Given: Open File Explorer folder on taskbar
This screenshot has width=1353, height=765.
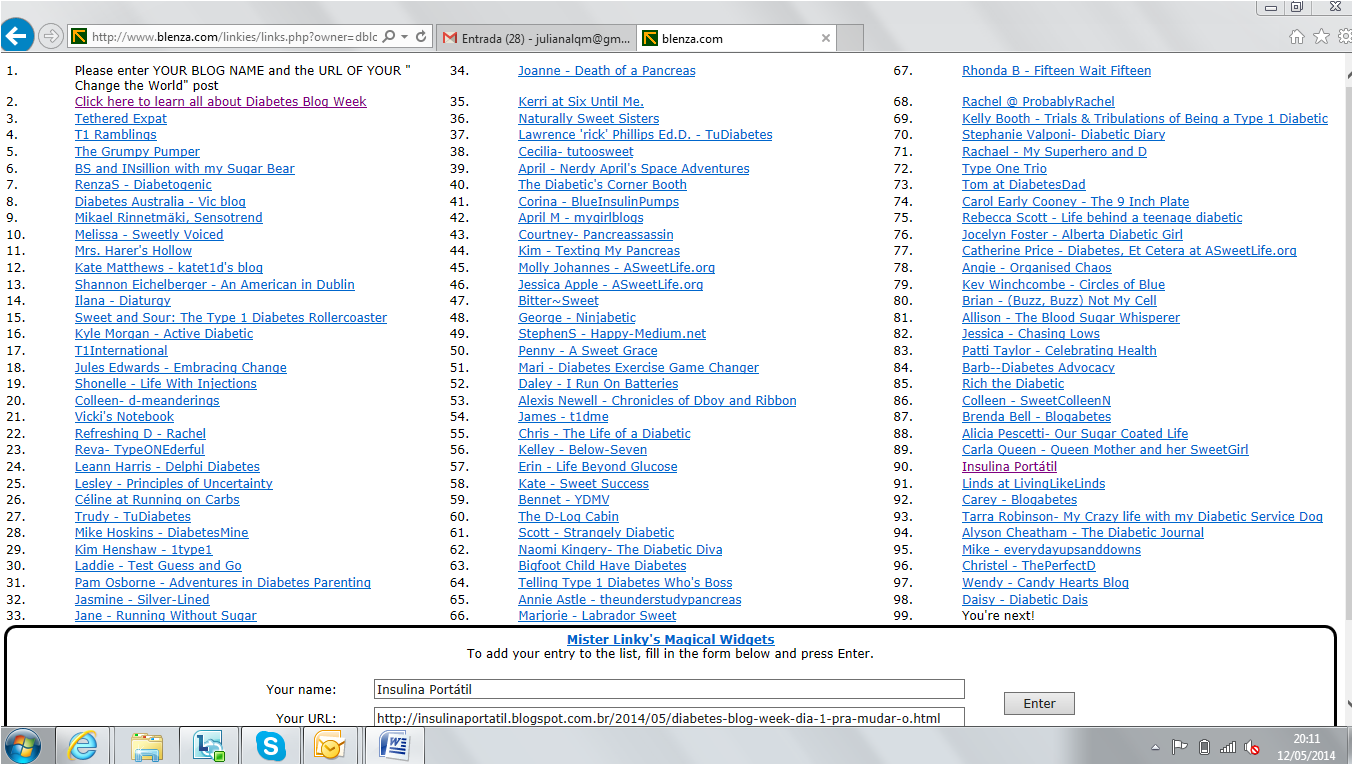Looking at the screenshot, I should pos(147,746).
